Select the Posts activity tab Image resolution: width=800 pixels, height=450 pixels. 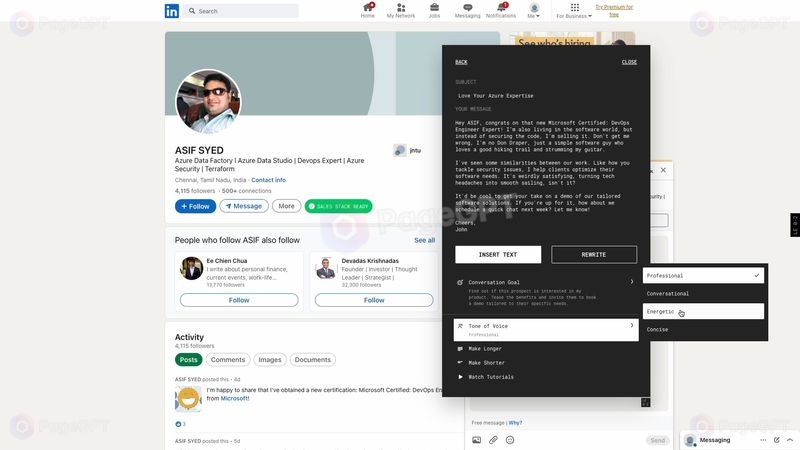point(188,360)
